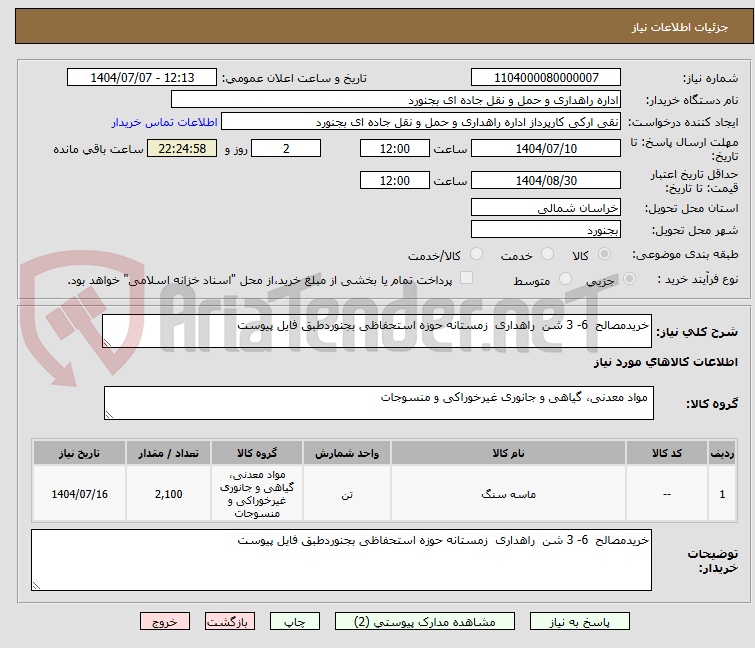This screenshot has width=755, height=648.
Task: Click the unit cell تن
Action: coord(347,494)
